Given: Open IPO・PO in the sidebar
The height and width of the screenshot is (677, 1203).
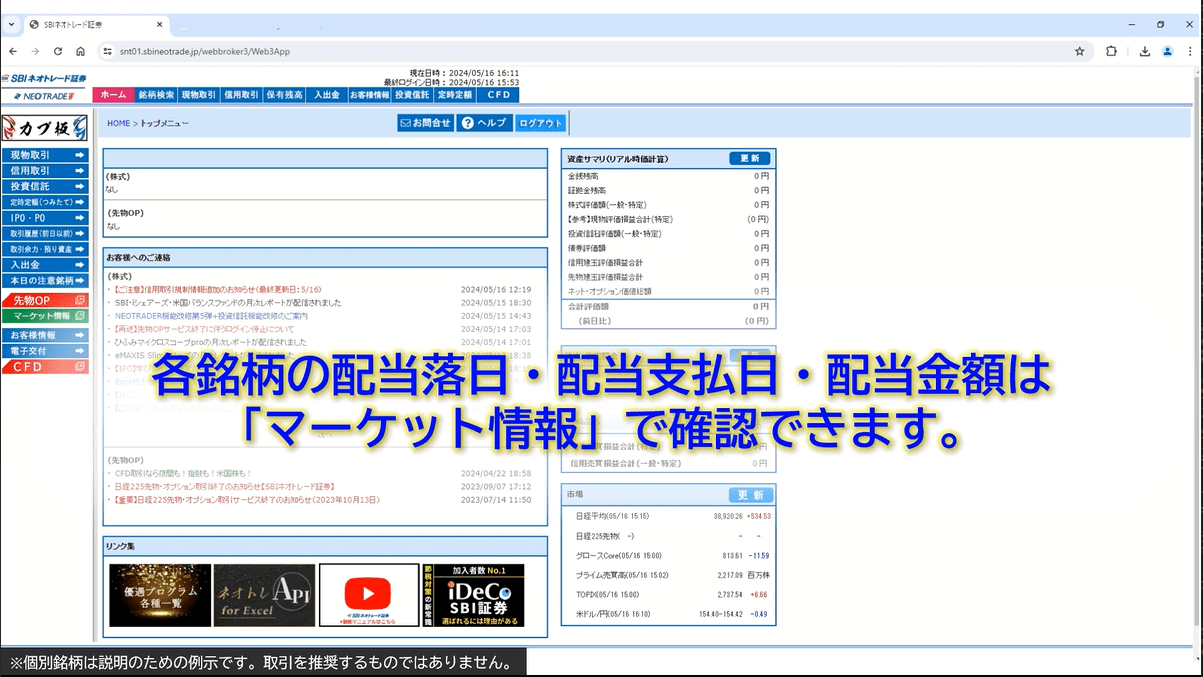Looking at the screenshot, I should [x=45, y=218].
